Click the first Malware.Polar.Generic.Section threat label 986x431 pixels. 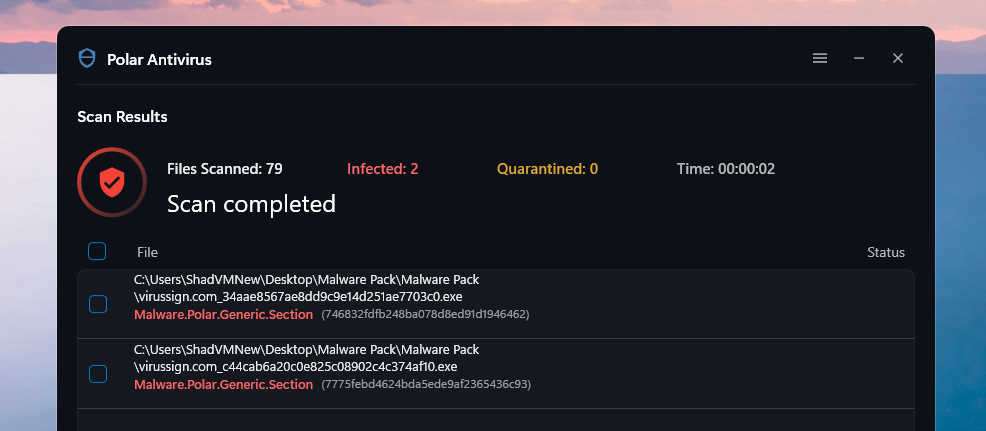point(223,314)
